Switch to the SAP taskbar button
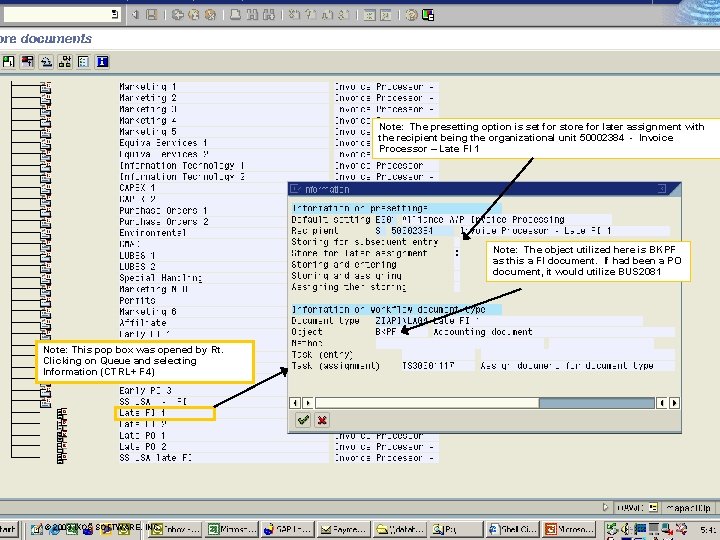 pyautogui.click(x=287, y=529)
